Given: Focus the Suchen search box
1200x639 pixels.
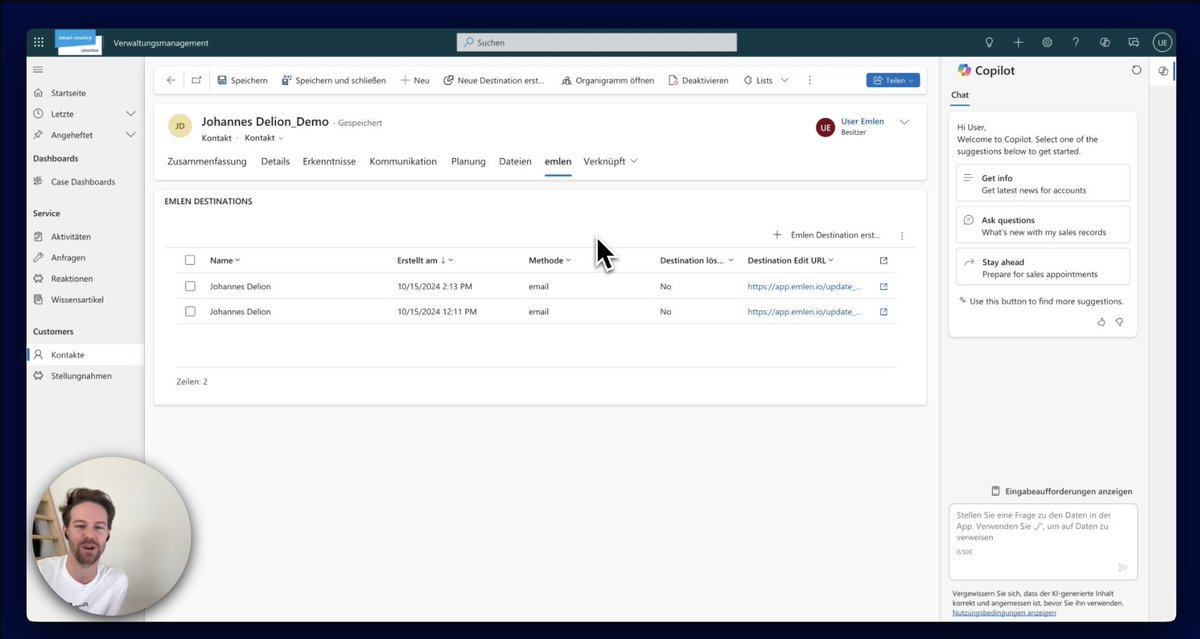Looking at the screenshot, I should tap(597, 42).
